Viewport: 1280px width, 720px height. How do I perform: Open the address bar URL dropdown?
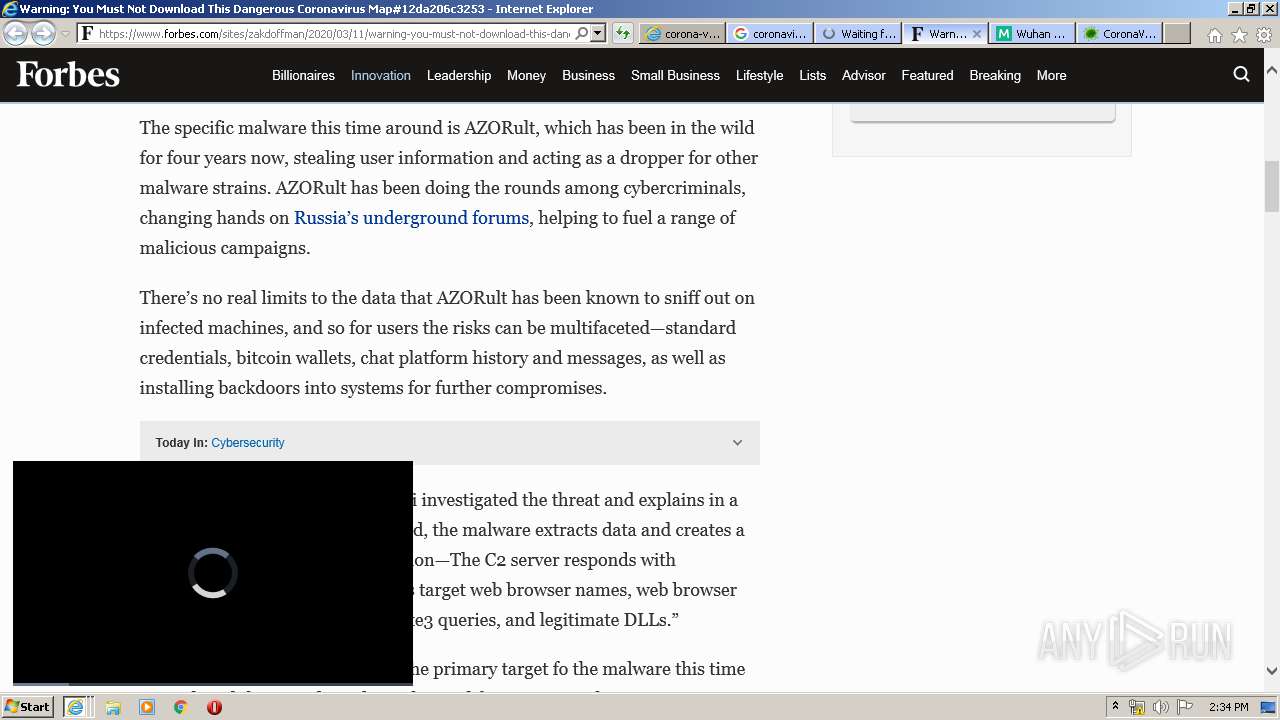click(598, 33)
